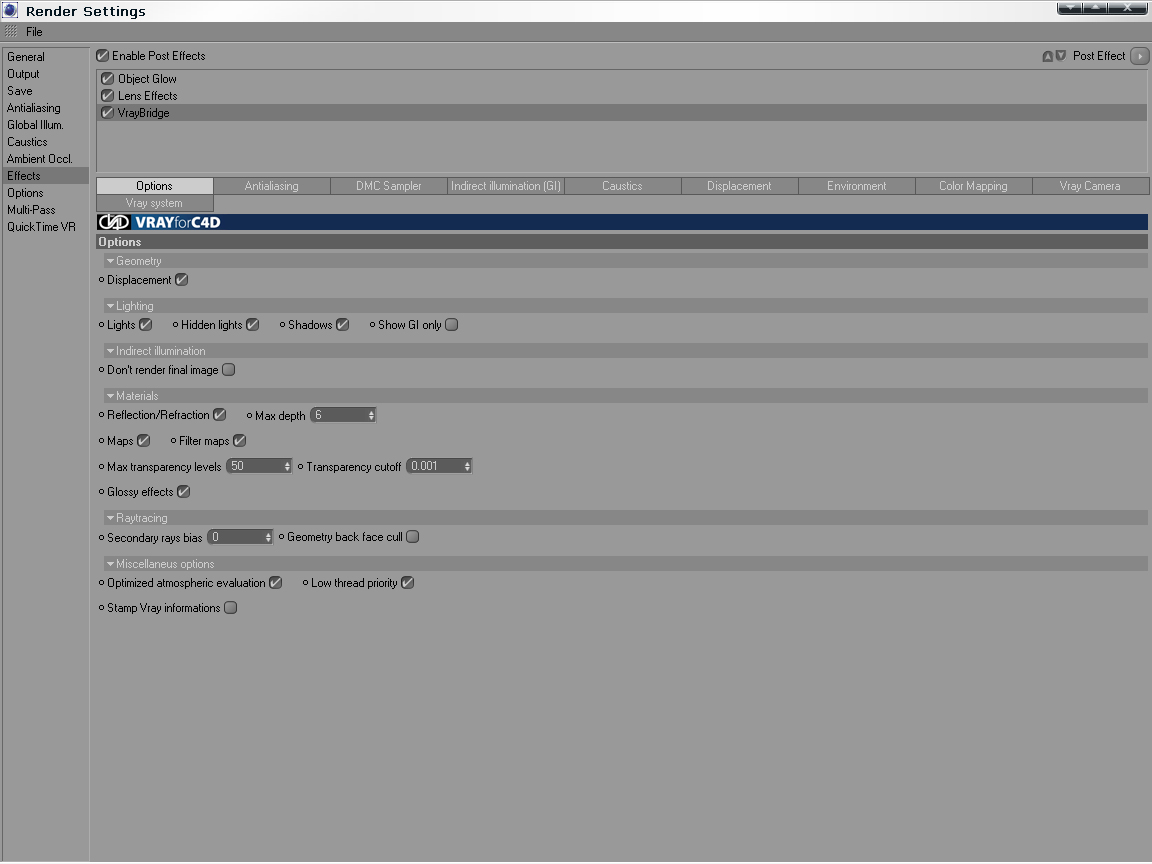Click Max transparency levels field
This screenshot has height=864, width=1152.
point(255,467)
